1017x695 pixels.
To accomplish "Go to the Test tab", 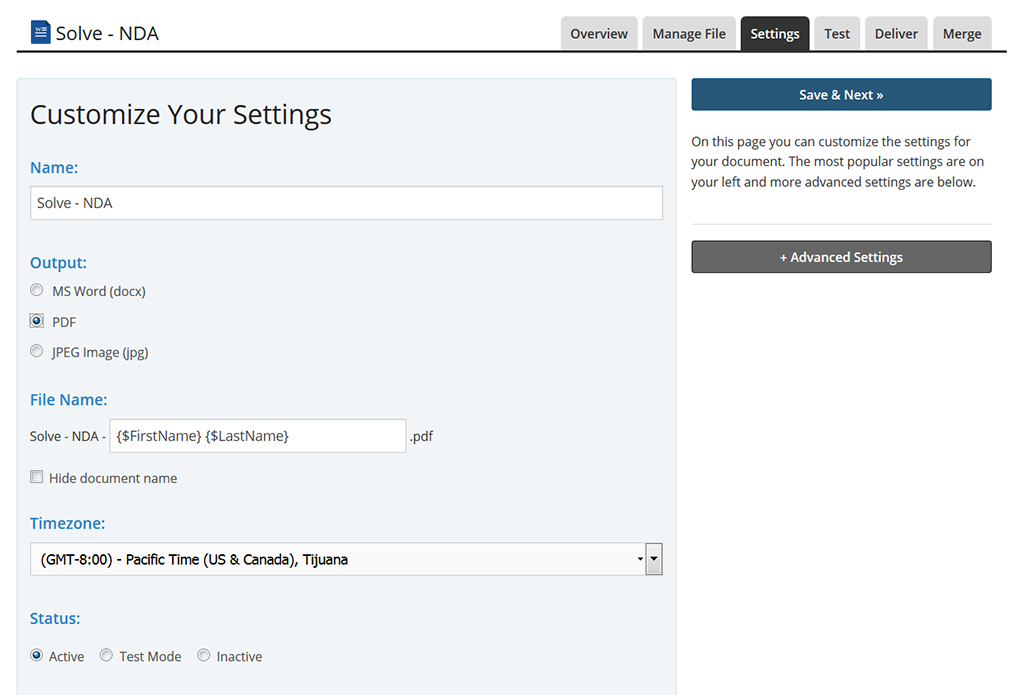I will click(x=837, y=34).
